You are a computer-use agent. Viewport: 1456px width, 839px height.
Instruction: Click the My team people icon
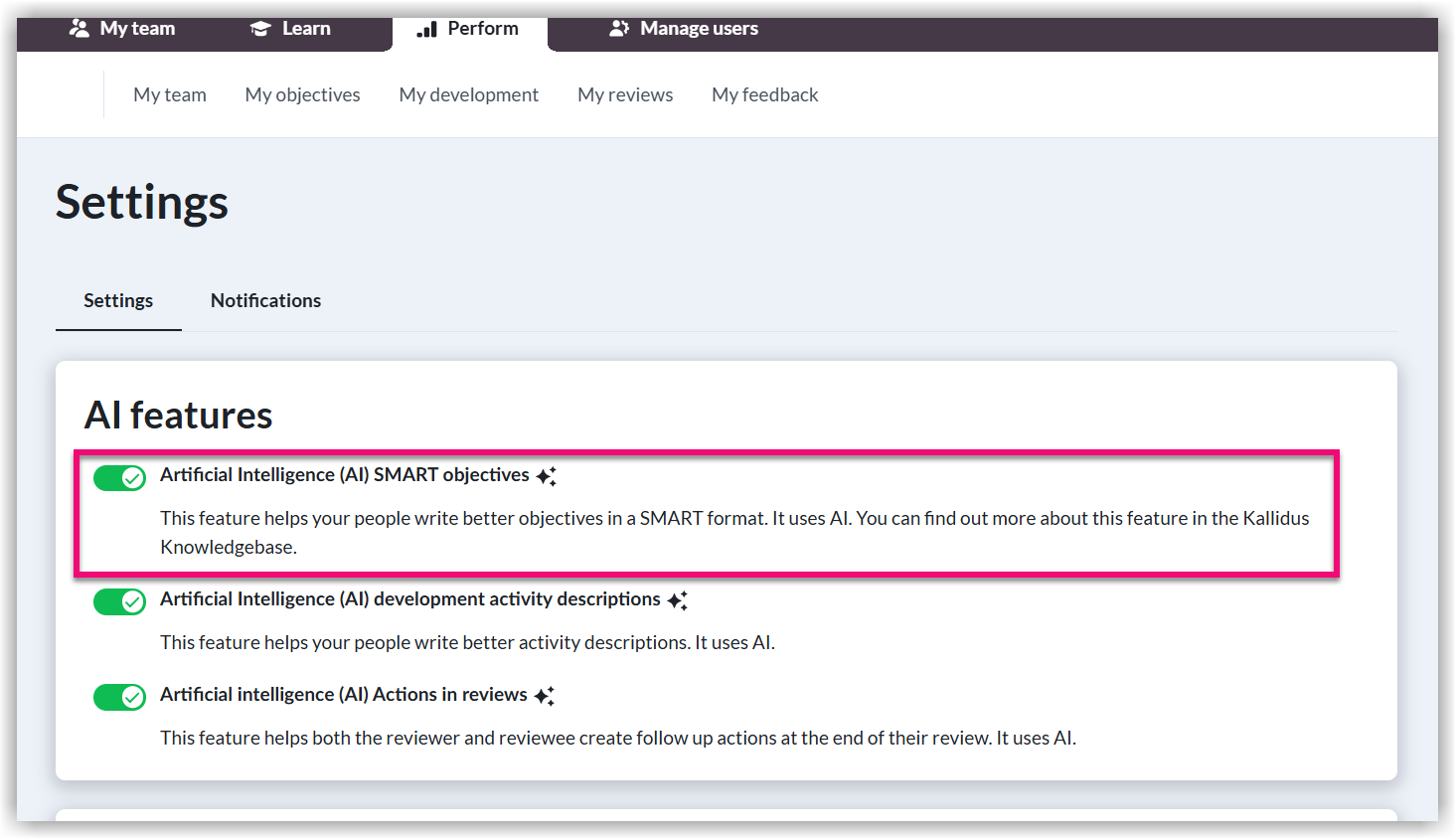click(x=79, y=29)
